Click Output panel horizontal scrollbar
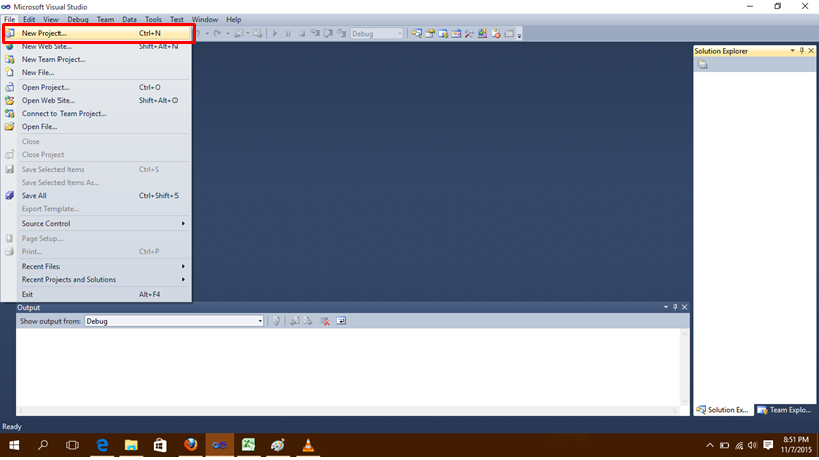This screenshot has height=460, width=819. 348,411
